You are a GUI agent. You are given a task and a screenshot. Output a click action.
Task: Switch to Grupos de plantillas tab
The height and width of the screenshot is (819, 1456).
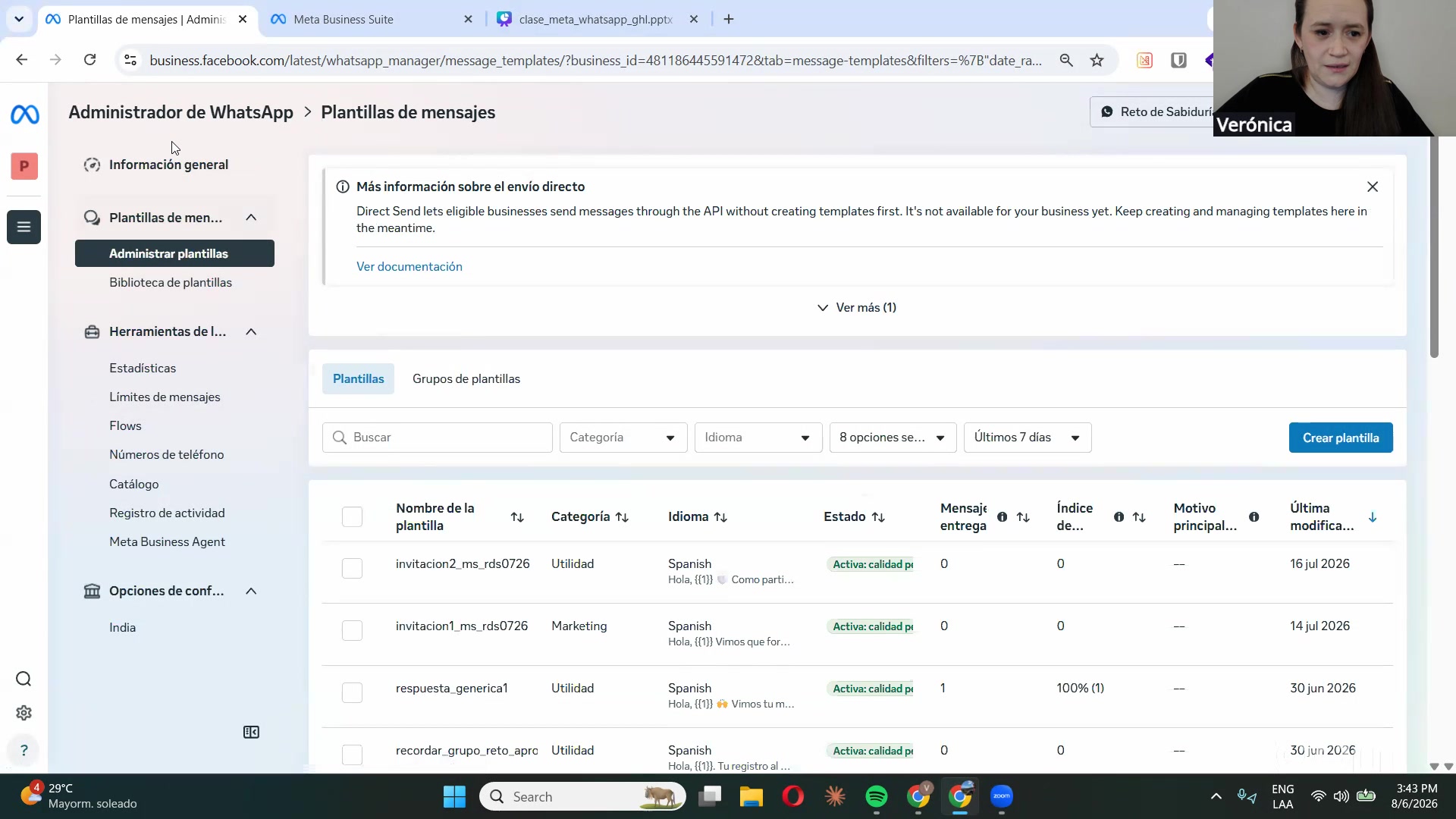point(466,378)
